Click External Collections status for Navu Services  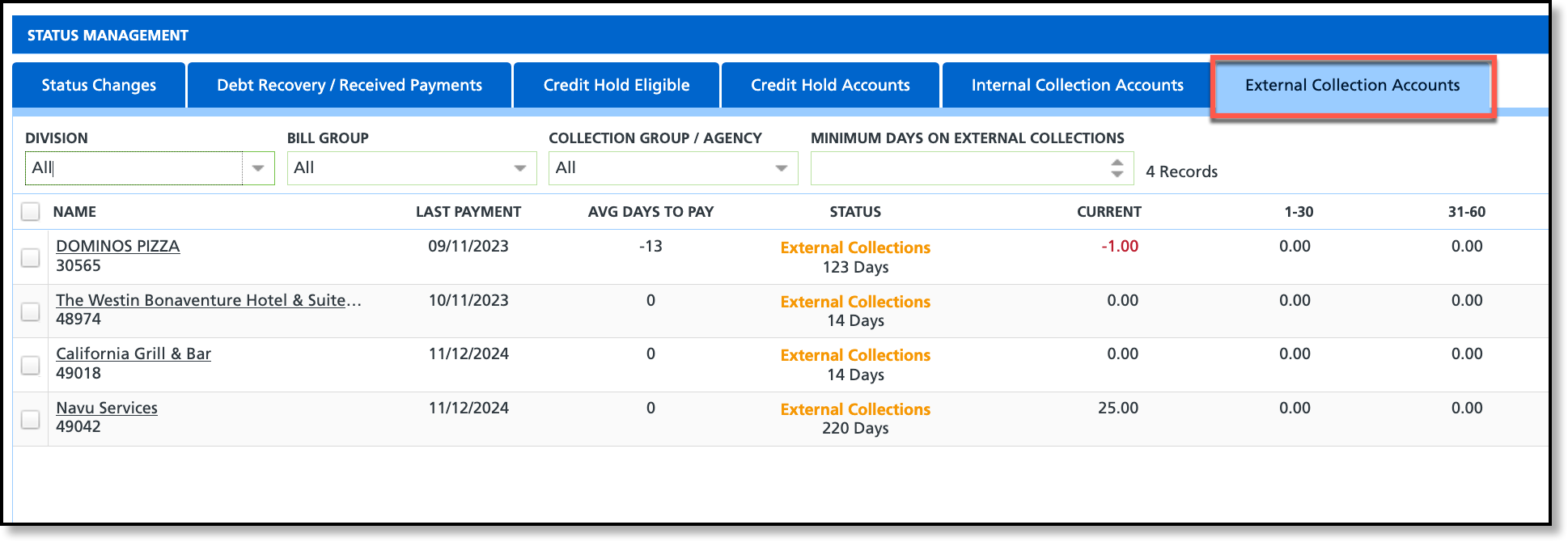pyautogui.click(x=855, y=409)
